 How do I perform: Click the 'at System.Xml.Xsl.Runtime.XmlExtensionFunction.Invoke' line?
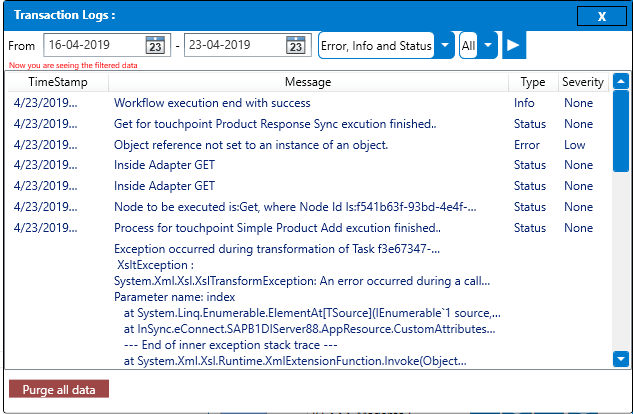point(295,361)
